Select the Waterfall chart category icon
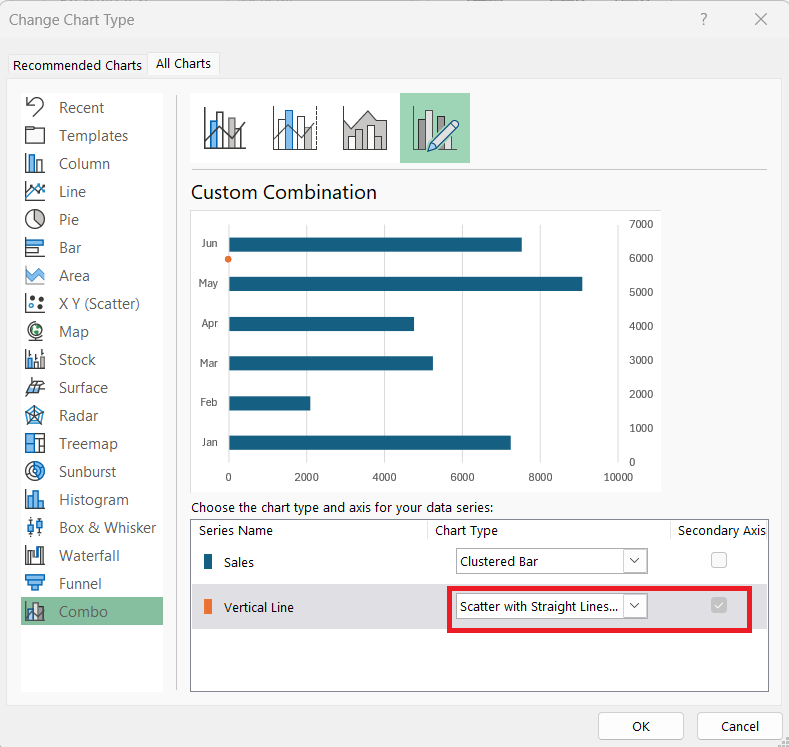Viewport: 789px width, 747px height. 35,555
